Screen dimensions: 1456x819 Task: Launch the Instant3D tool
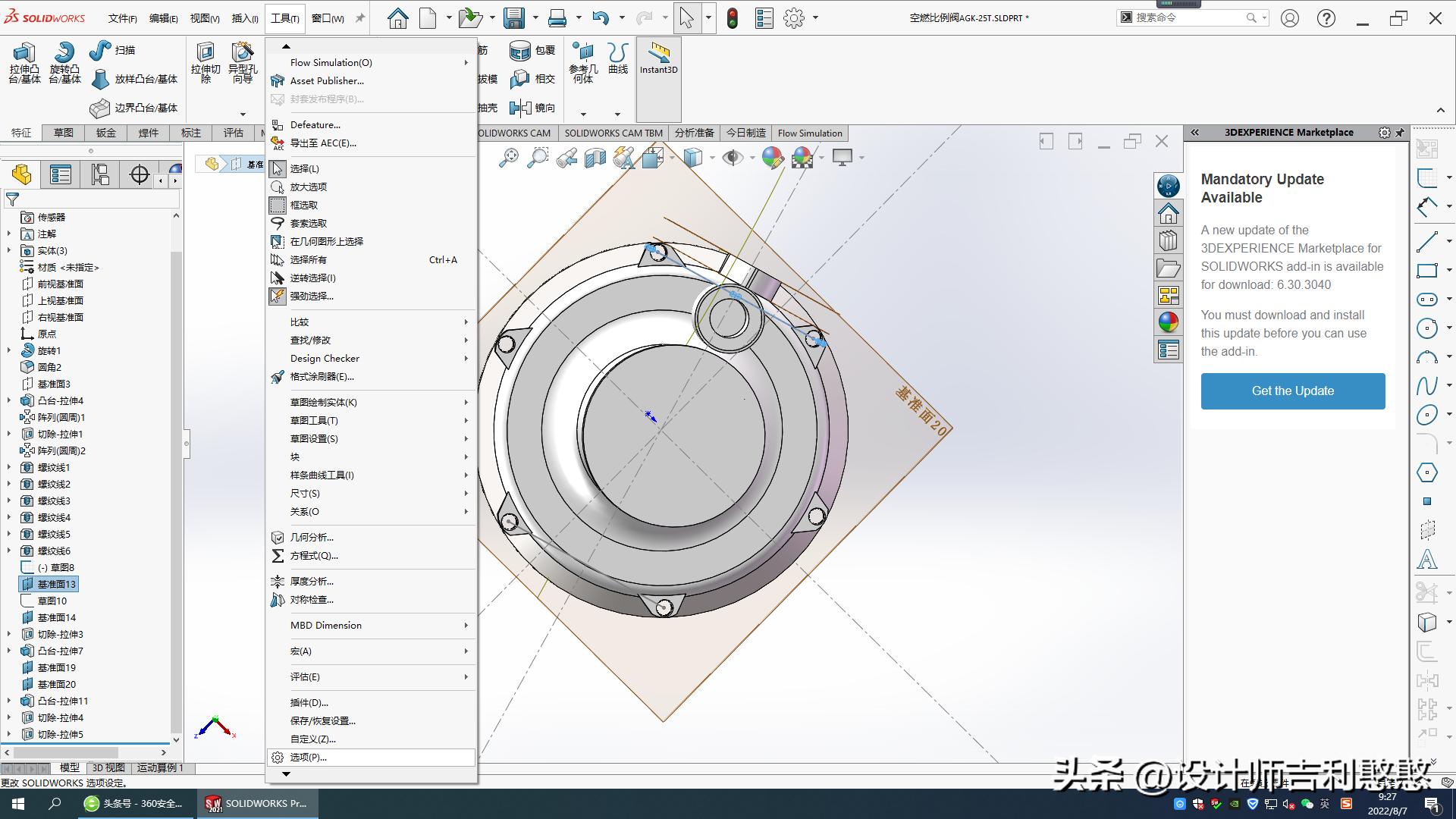pyautogui.click(x=658, y=61)
